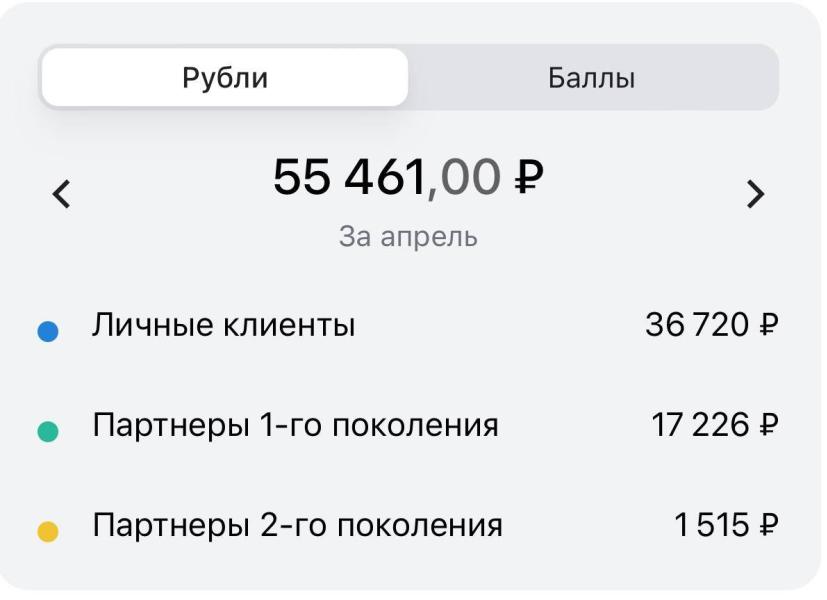Viewport: 827px width, 600px height.
Task: Click the ruble sign next to 17 226
Action: pos(768,425)
